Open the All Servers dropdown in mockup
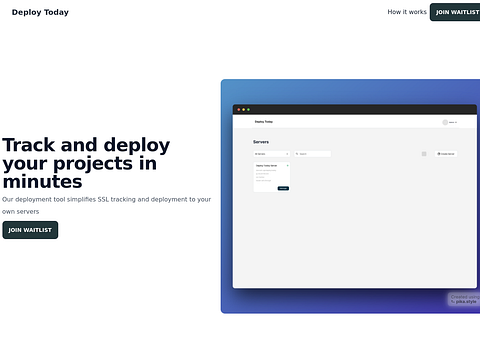 pyautogui.click(x=271, y=154)
